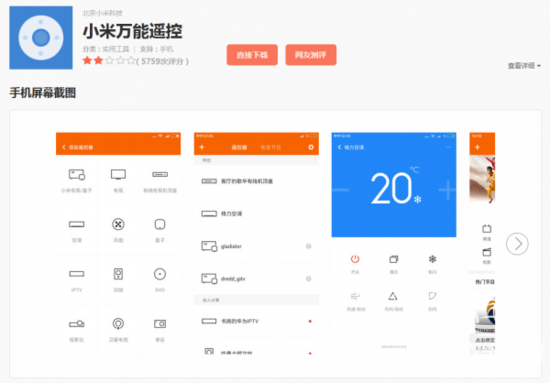Viewport: 550px width, 383px height.
Task: Expand the 查看详细 details dropdown
Action: coord(524,66)
